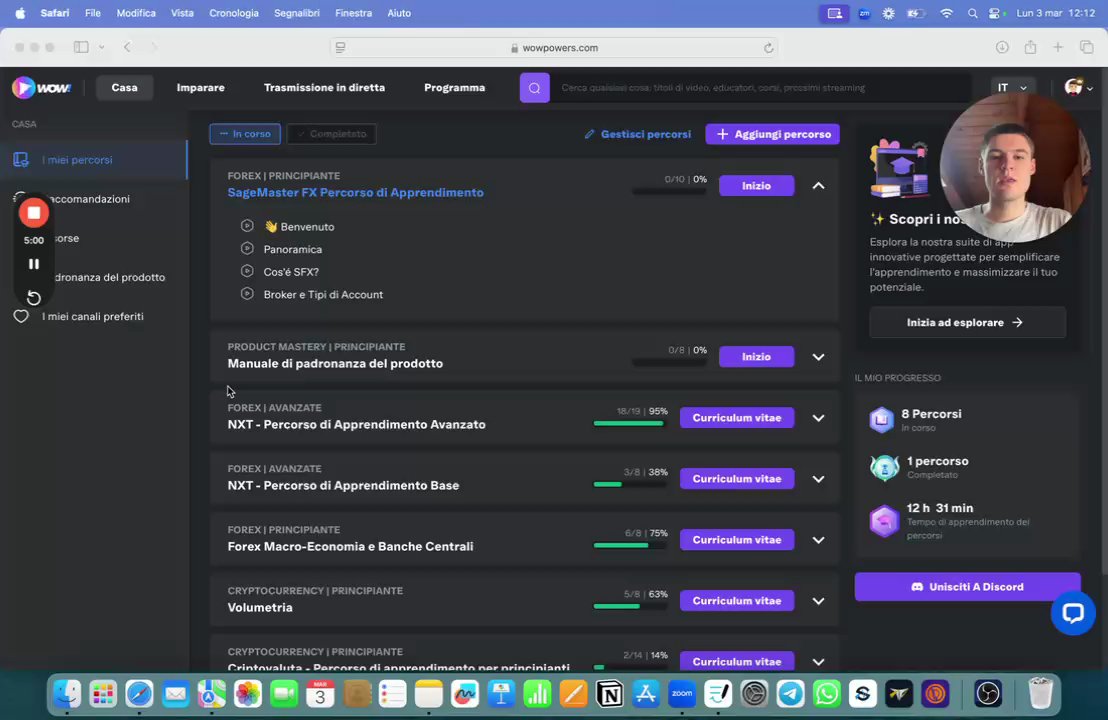Play the Cos'è SFX? lesson icon
The image size is (1108, 720).
[x=247, y=271]
